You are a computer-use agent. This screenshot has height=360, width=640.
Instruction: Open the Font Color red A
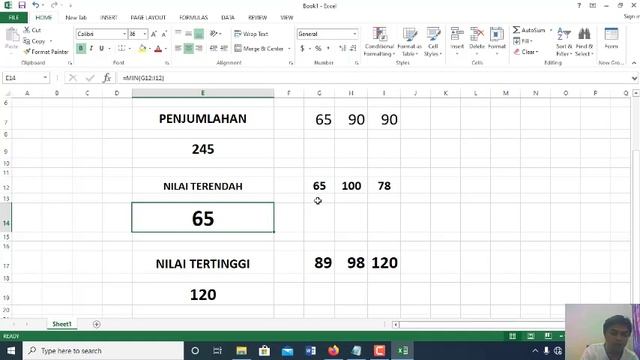click(158, 49)
